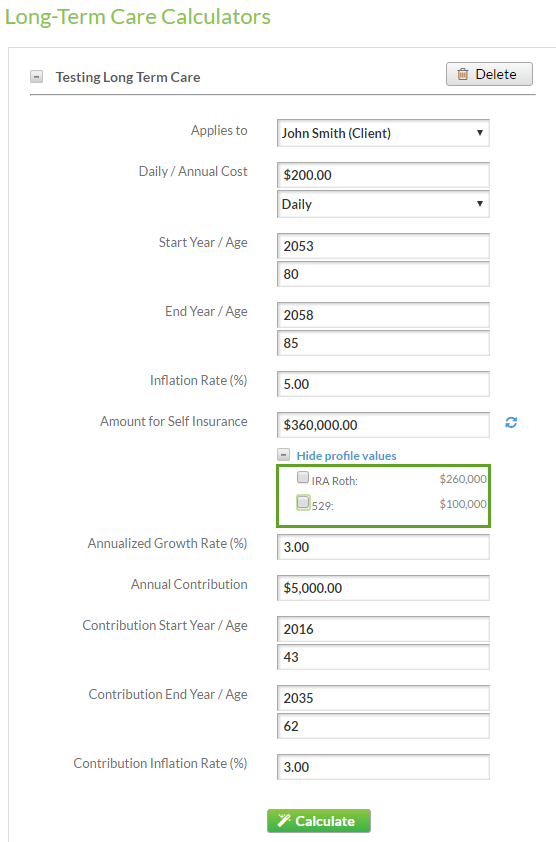Click the Annualized Growth Rate field
Viewport: 556px width, 842px height.
(x=383, y=547)
